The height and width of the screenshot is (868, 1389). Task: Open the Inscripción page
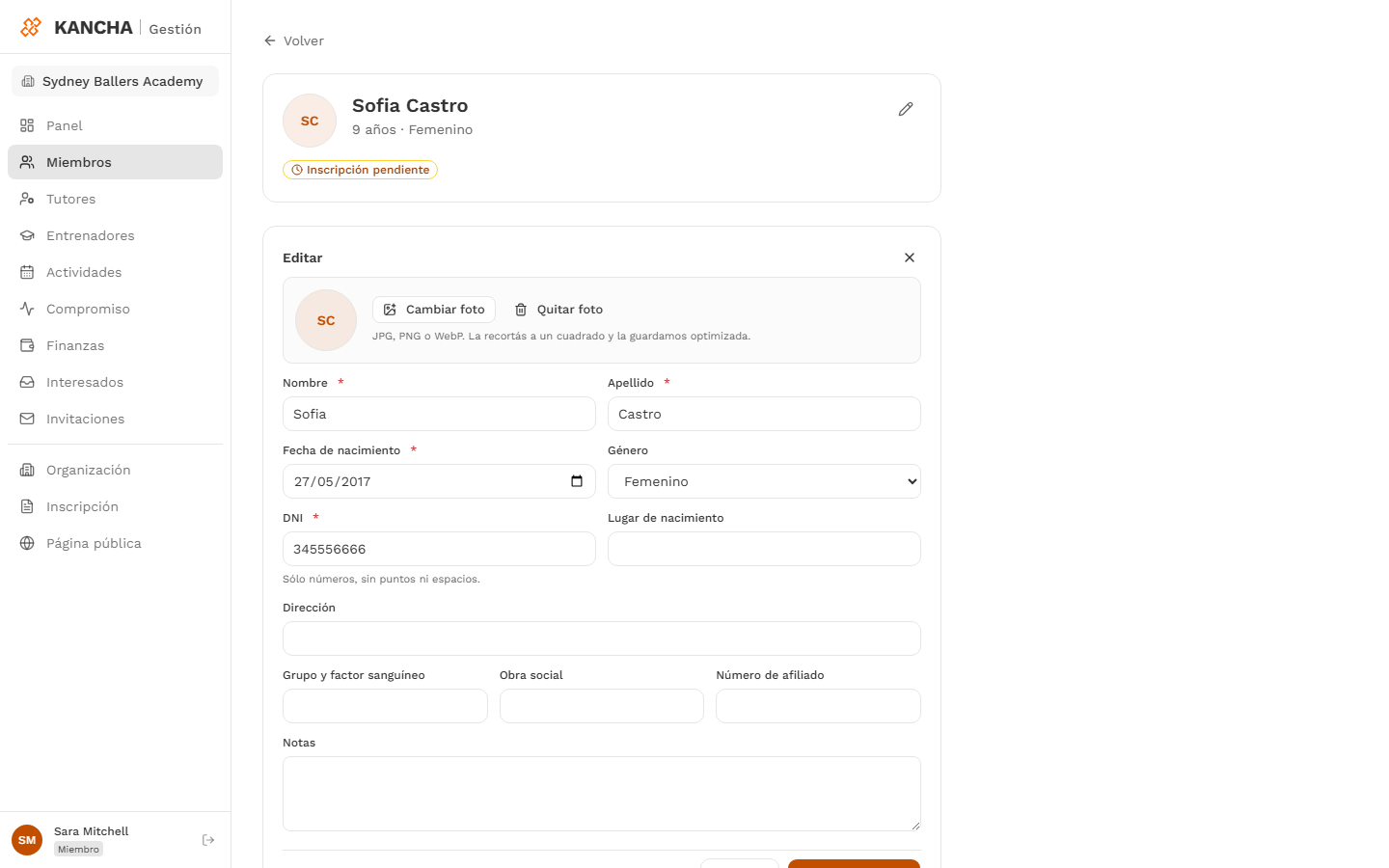115,506
